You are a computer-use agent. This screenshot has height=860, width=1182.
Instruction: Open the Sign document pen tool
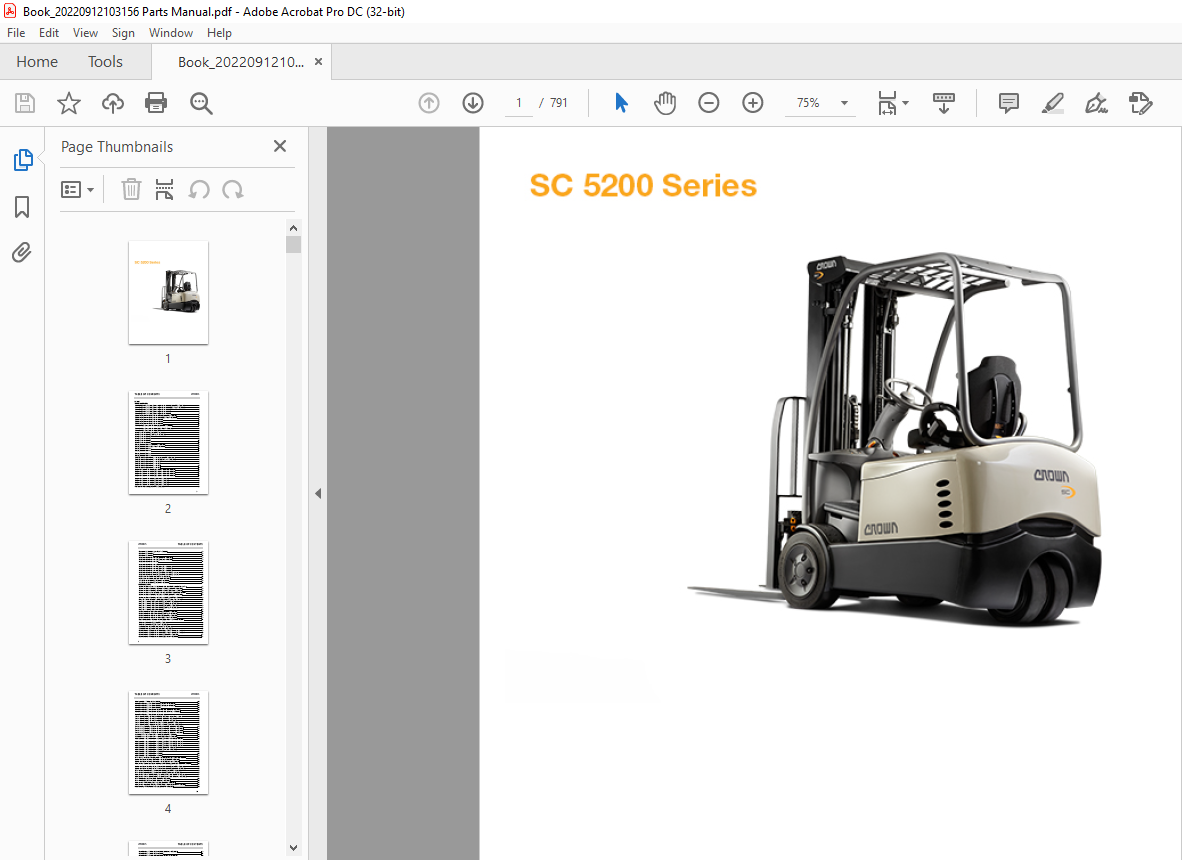[1096, 103]
